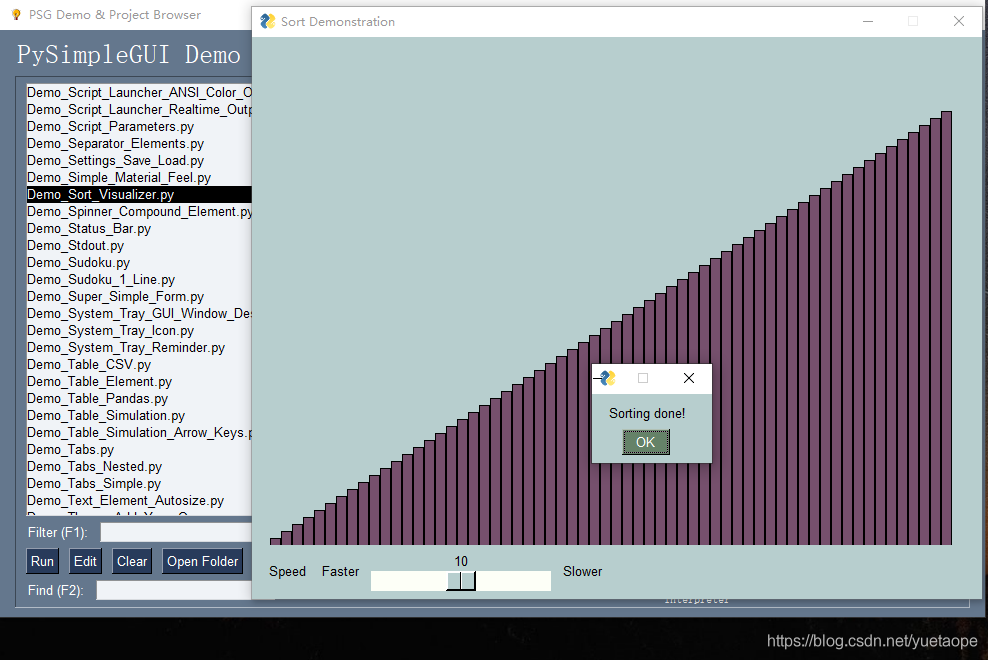Viewport: 988px width, 660px height.
Task: Select Demo_Stdout.py in the list
Action: point(139,245)
